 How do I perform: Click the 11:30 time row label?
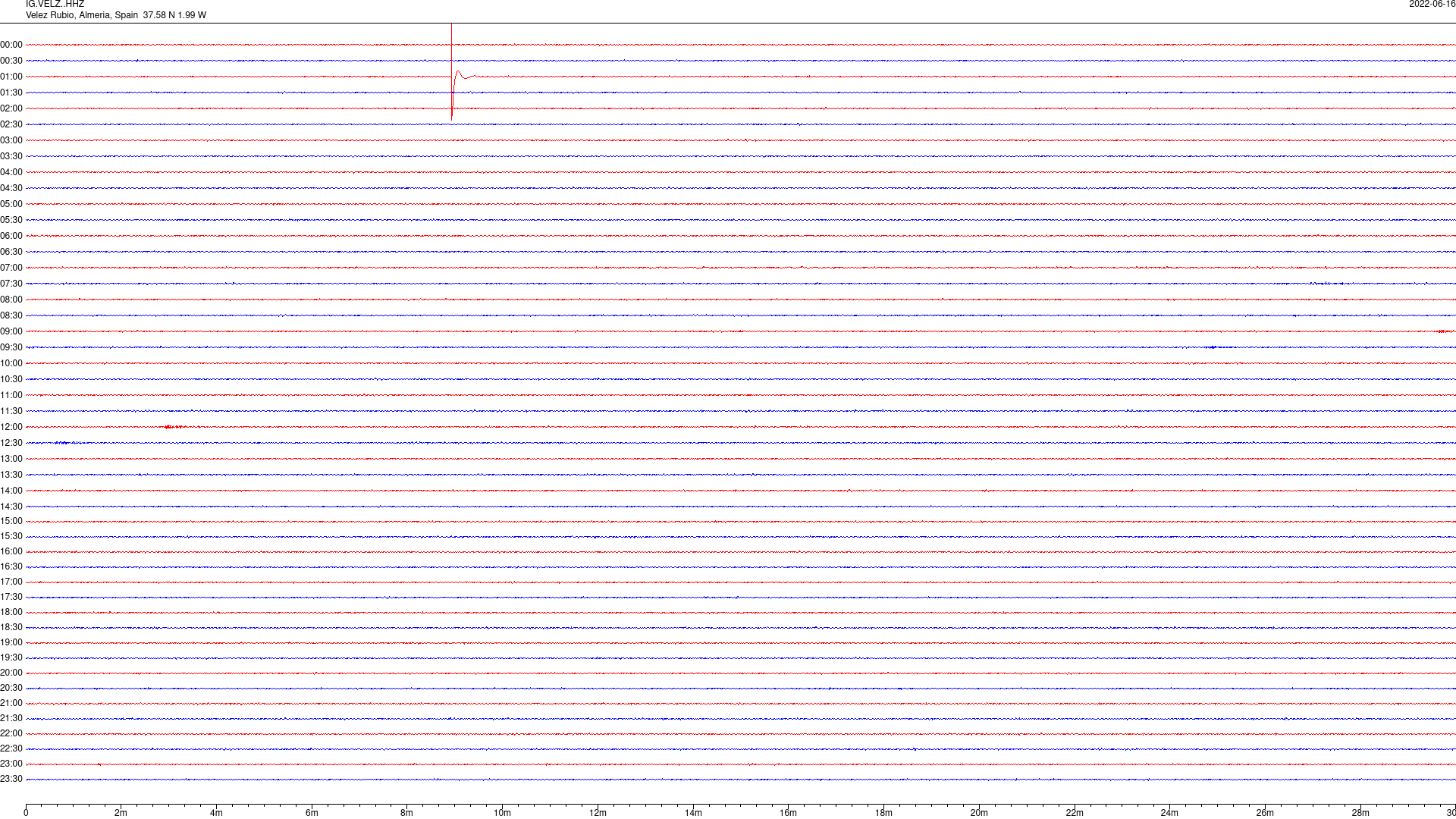click(x=11, y=411)
